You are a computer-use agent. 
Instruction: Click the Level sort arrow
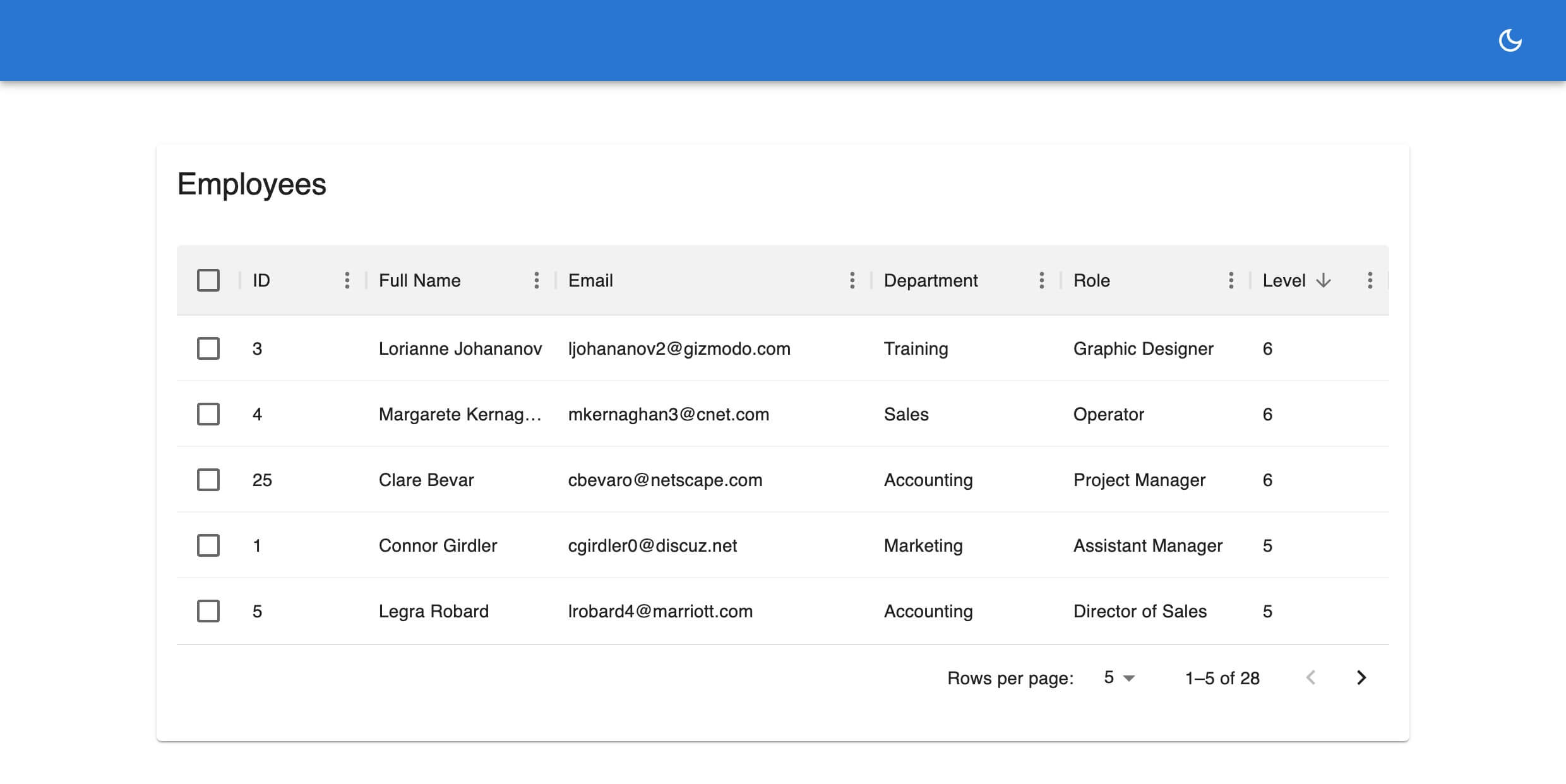coord(1323,280)
